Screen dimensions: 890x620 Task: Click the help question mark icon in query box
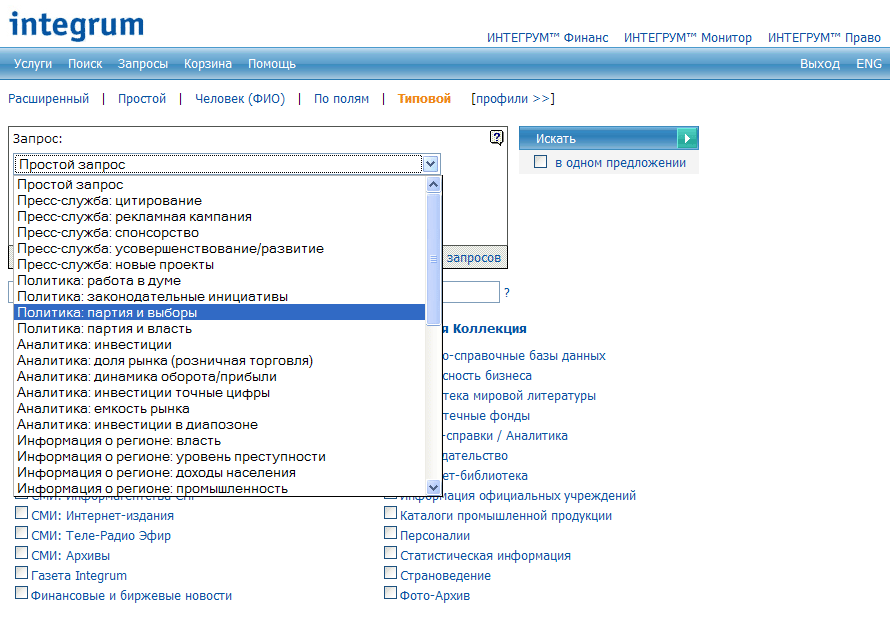click(497, 138)
